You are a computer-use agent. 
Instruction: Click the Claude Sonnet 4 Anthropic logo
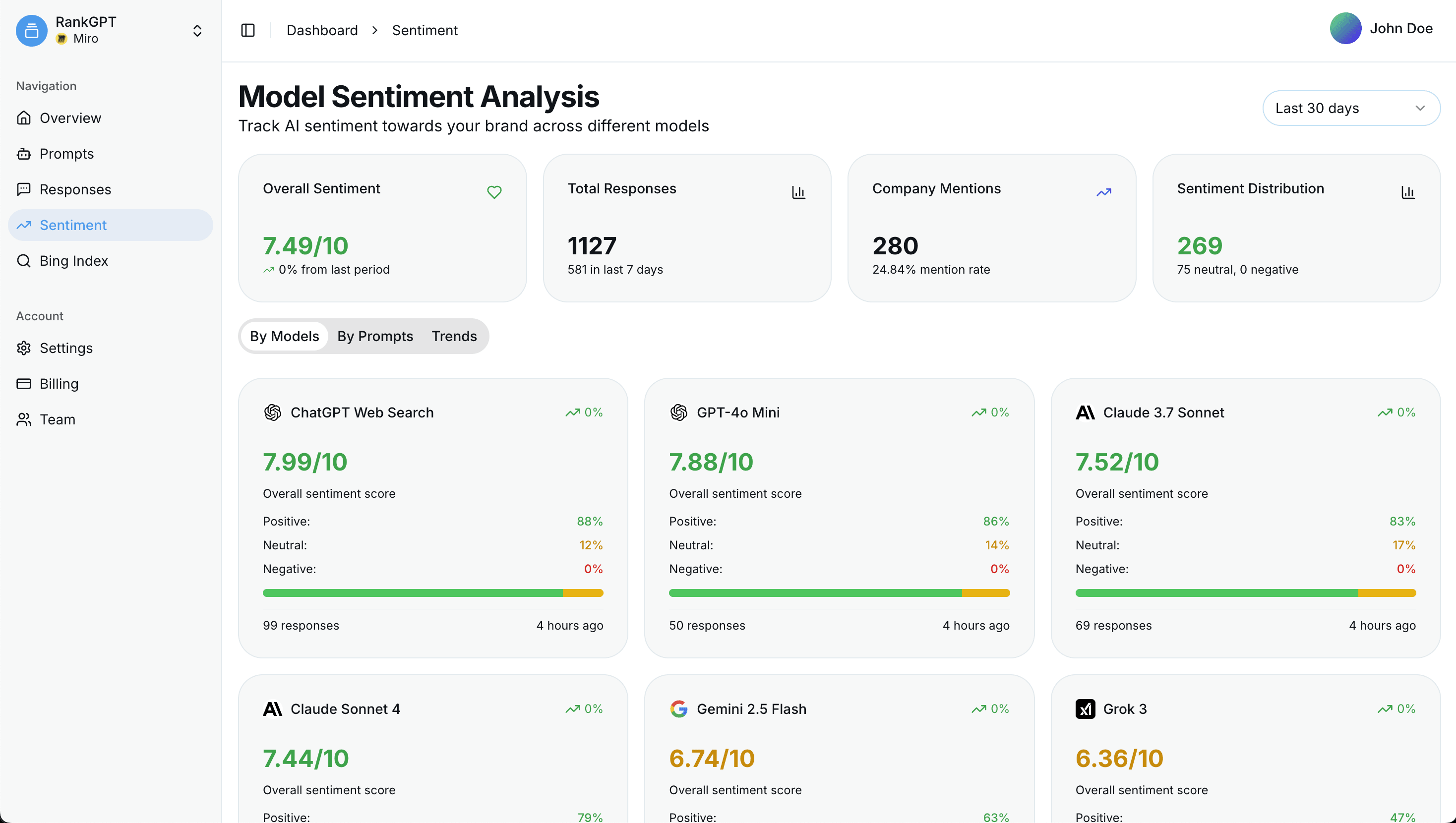272,709
